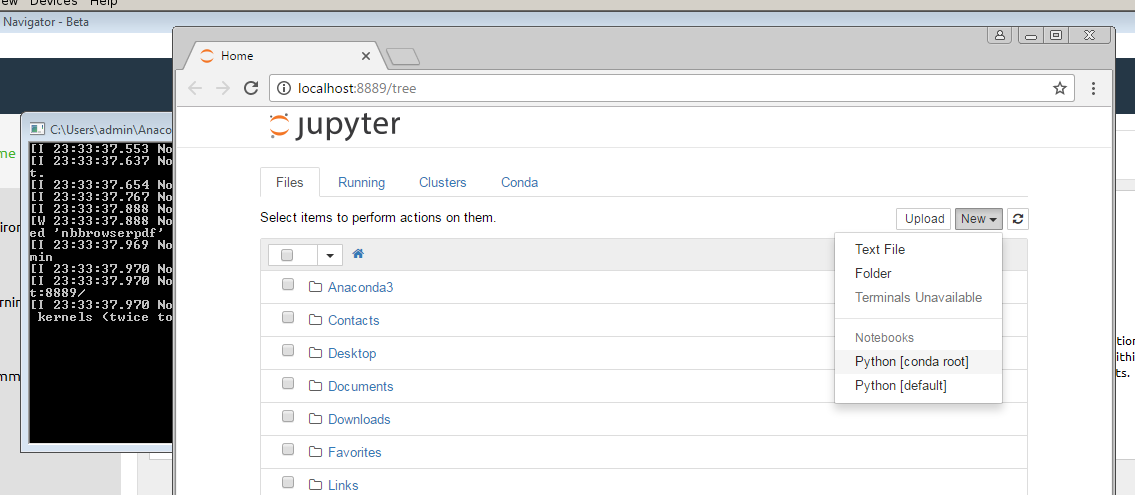Open the Help menu in VM menu bar

(103, 3)
